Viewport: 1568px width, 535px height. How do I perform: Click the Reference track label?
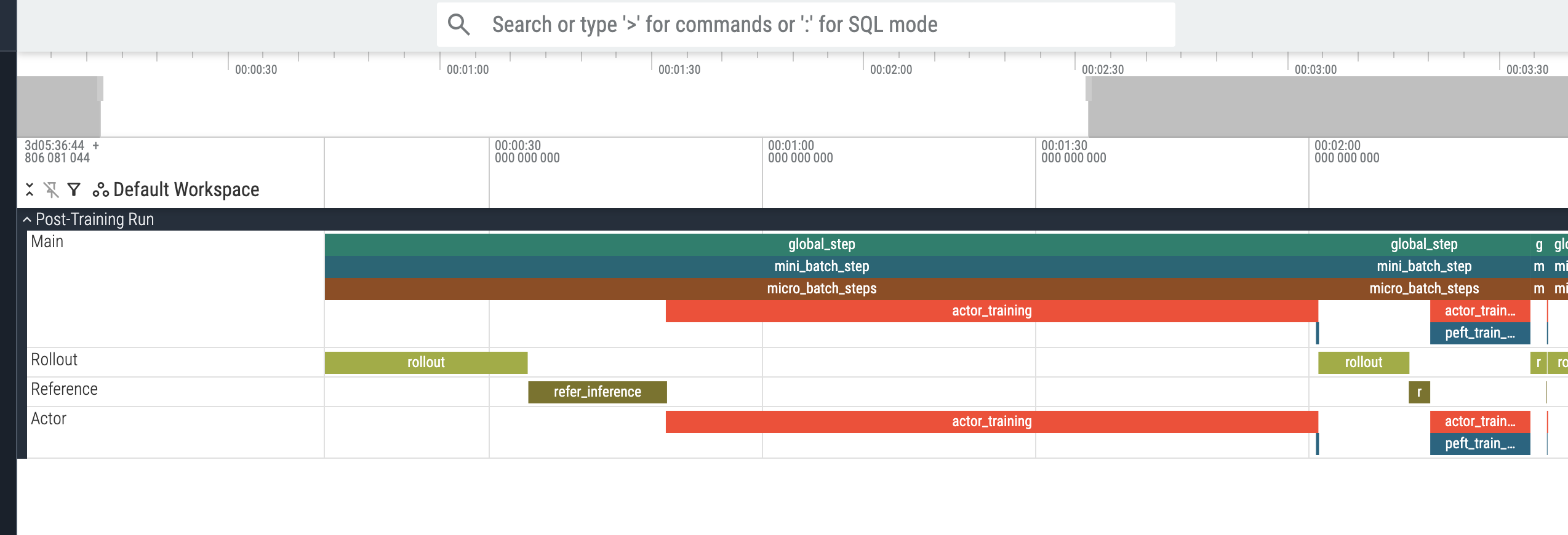[x=64, y=389]
